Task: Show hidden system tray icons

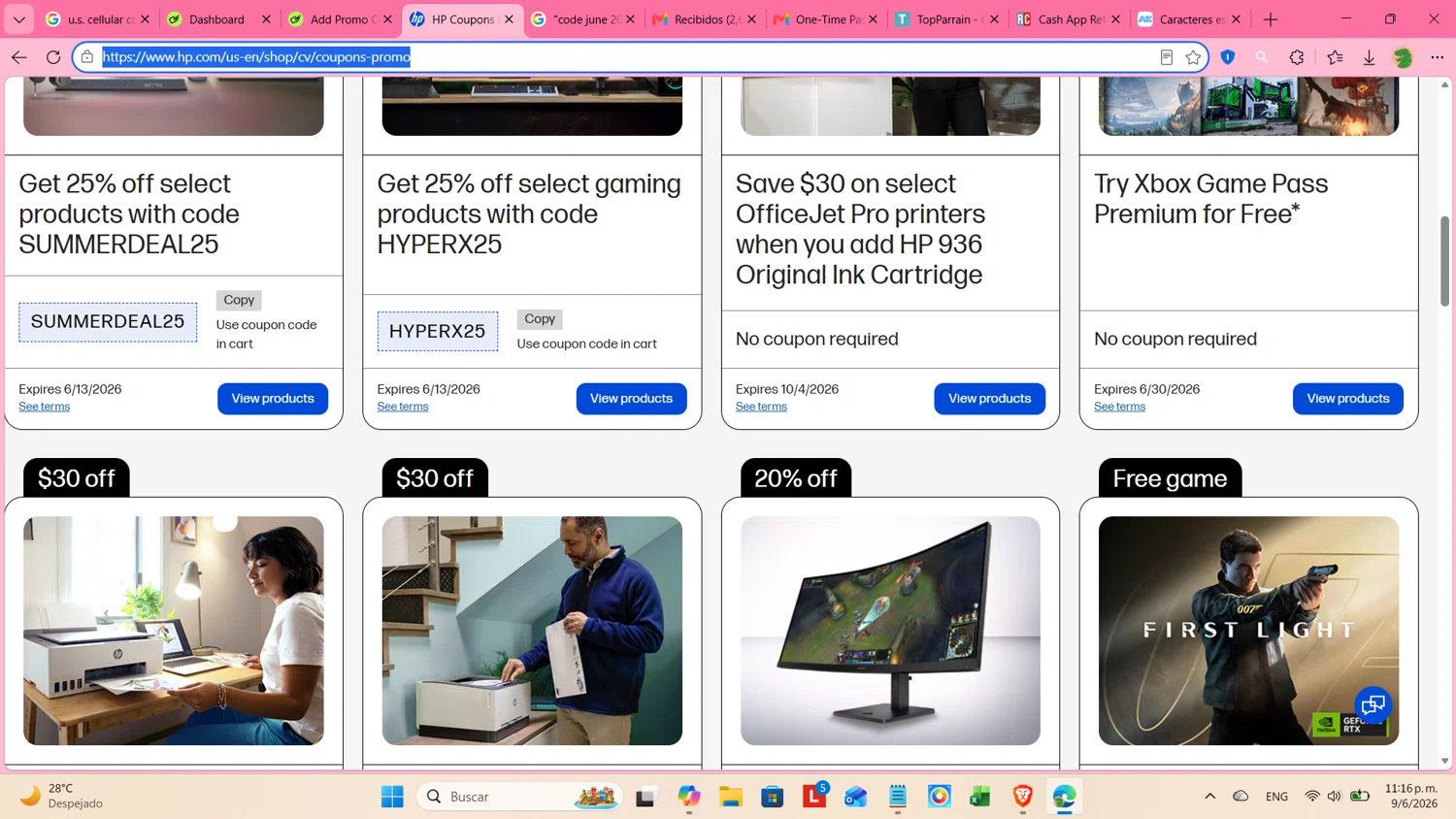Action: (1209, 797)
